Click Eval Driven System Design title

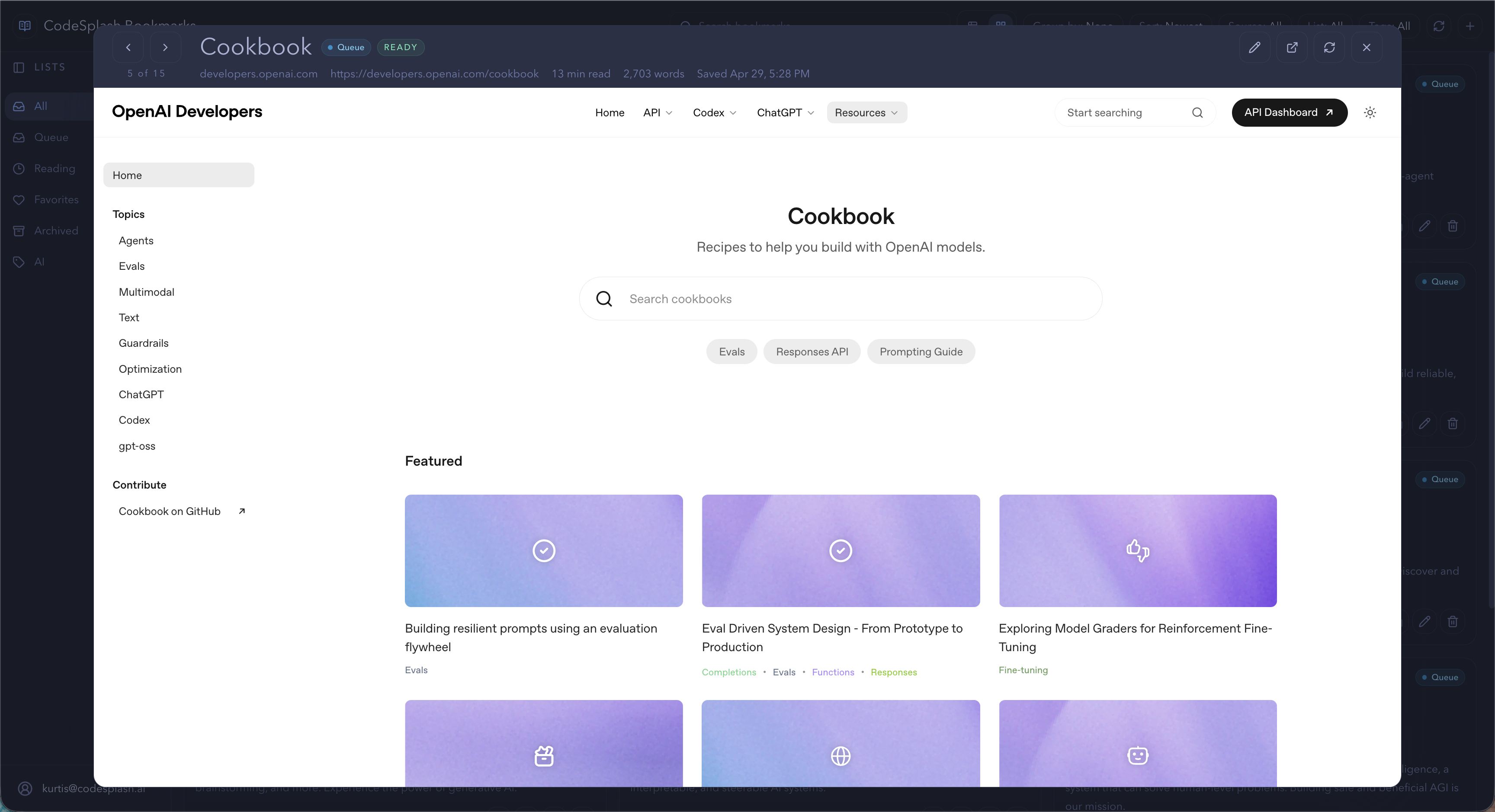832,637
